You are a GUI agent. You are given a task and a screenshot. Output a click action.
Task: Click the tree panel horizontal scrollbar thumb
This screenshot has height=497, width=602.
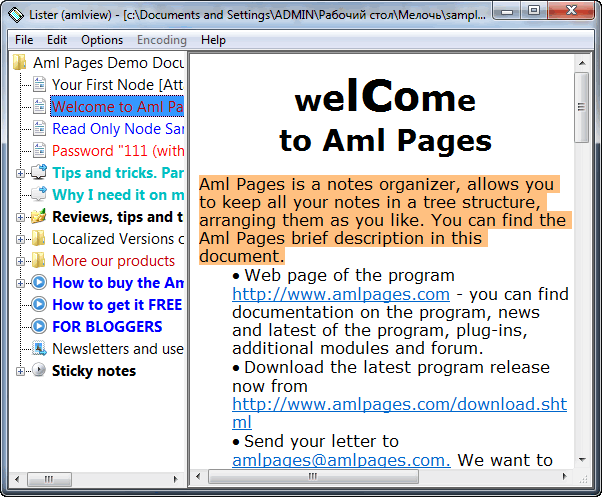(49, 479)
